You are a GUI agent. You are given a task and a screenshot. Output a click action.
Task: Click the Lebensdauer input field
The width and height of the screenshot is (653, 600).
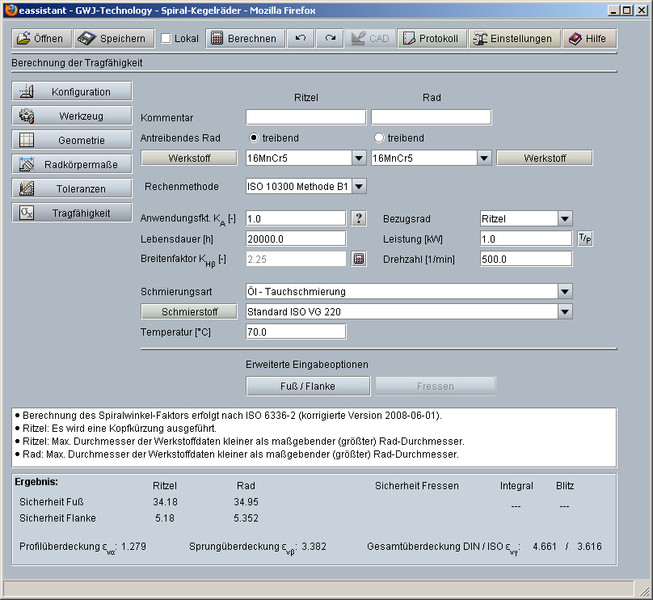coord(295,239)
